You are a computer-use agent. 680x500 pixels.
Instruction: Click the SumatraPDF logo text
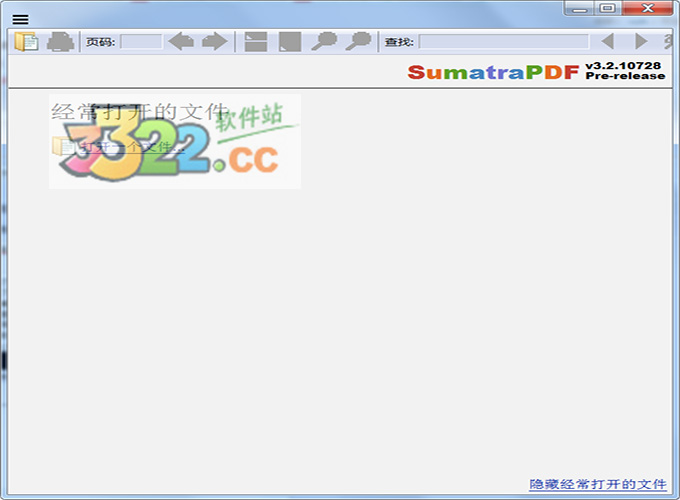pyautogui.click(x=494, y=72)
